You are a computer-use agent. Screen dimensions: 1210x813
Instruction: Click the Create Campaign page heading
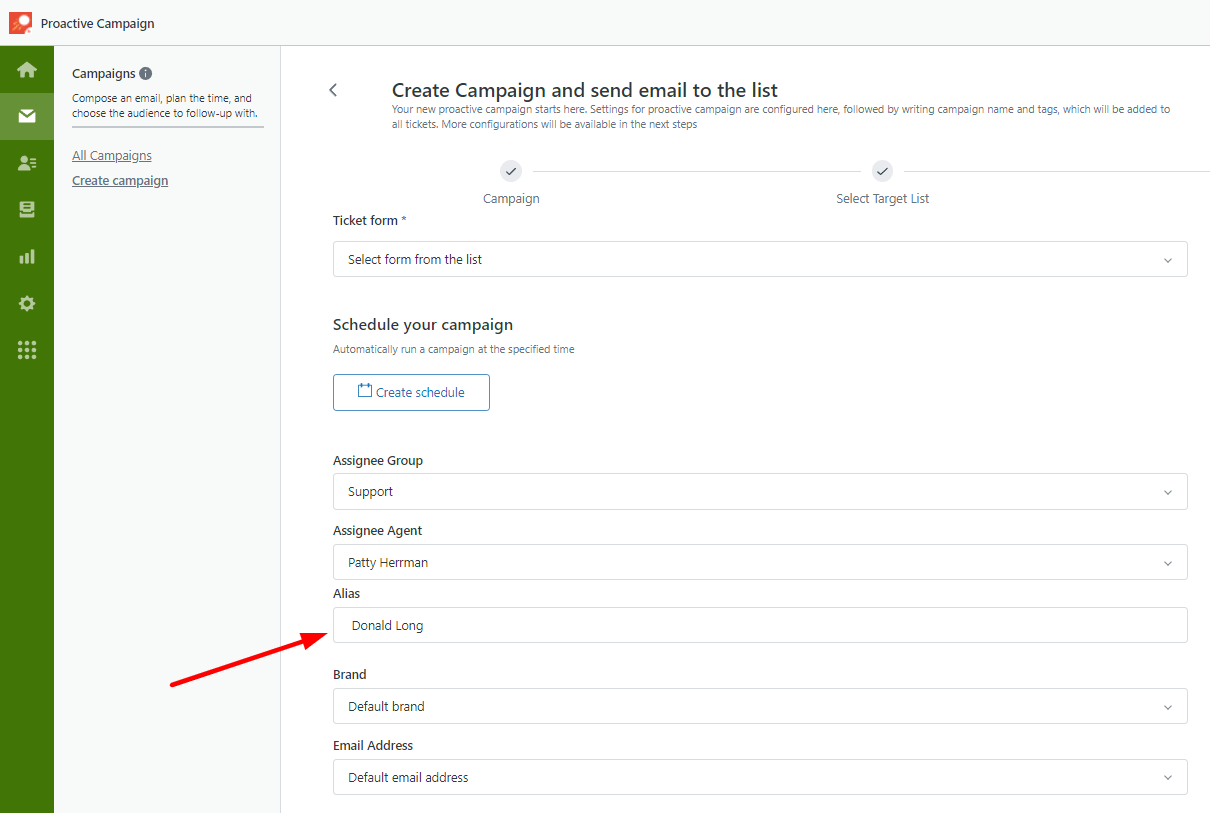[x=585, y=90]
